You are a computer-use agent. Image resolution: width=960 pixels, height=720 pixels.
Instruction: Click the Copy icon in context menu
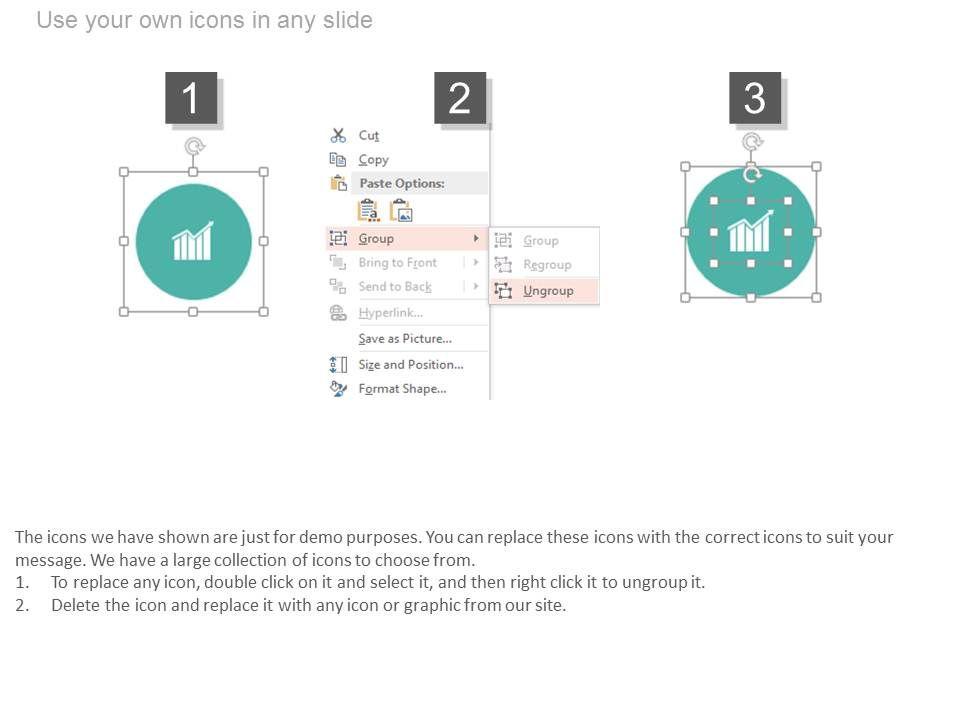coord(338,160)
